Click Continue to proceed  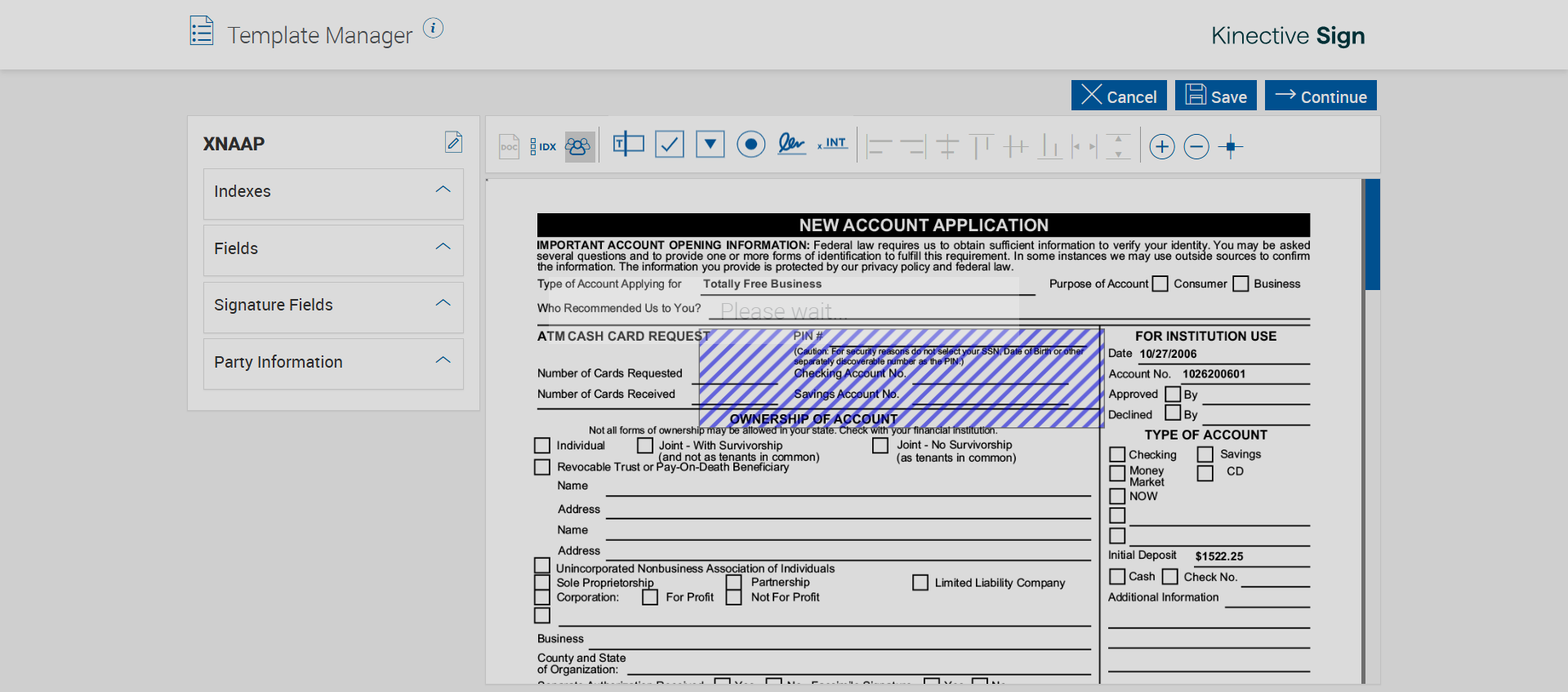tap(1321, 96)
